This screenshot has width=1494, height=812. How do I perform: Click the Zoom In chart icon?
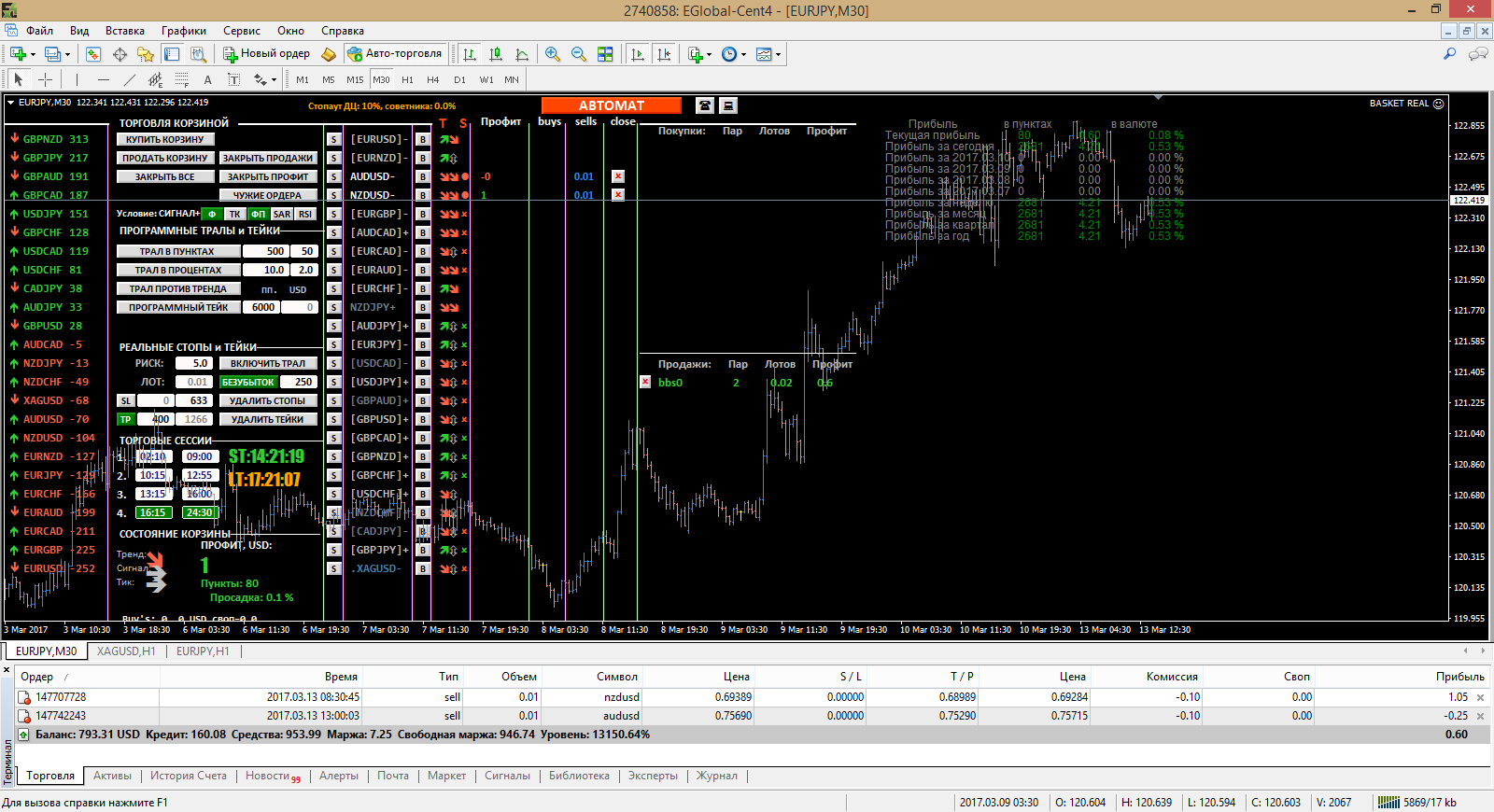click(x=553, y=54)
